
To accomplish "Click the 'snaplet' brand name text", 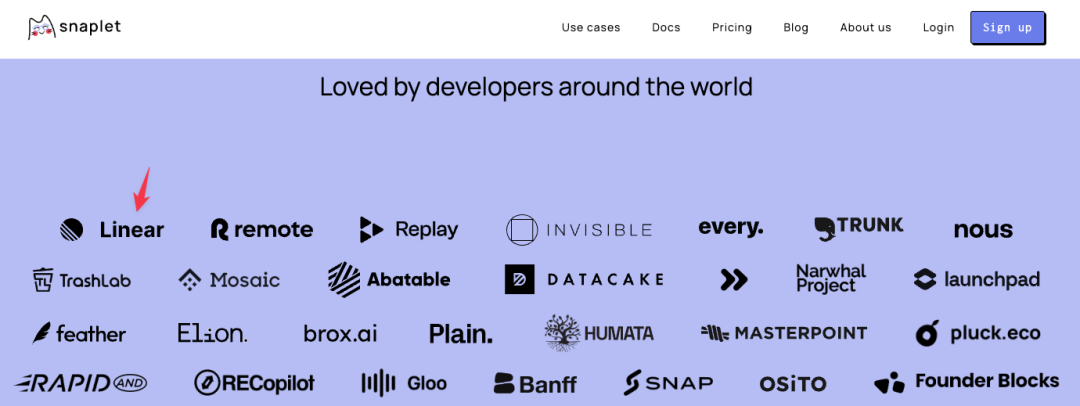I will tap(91, 27).
